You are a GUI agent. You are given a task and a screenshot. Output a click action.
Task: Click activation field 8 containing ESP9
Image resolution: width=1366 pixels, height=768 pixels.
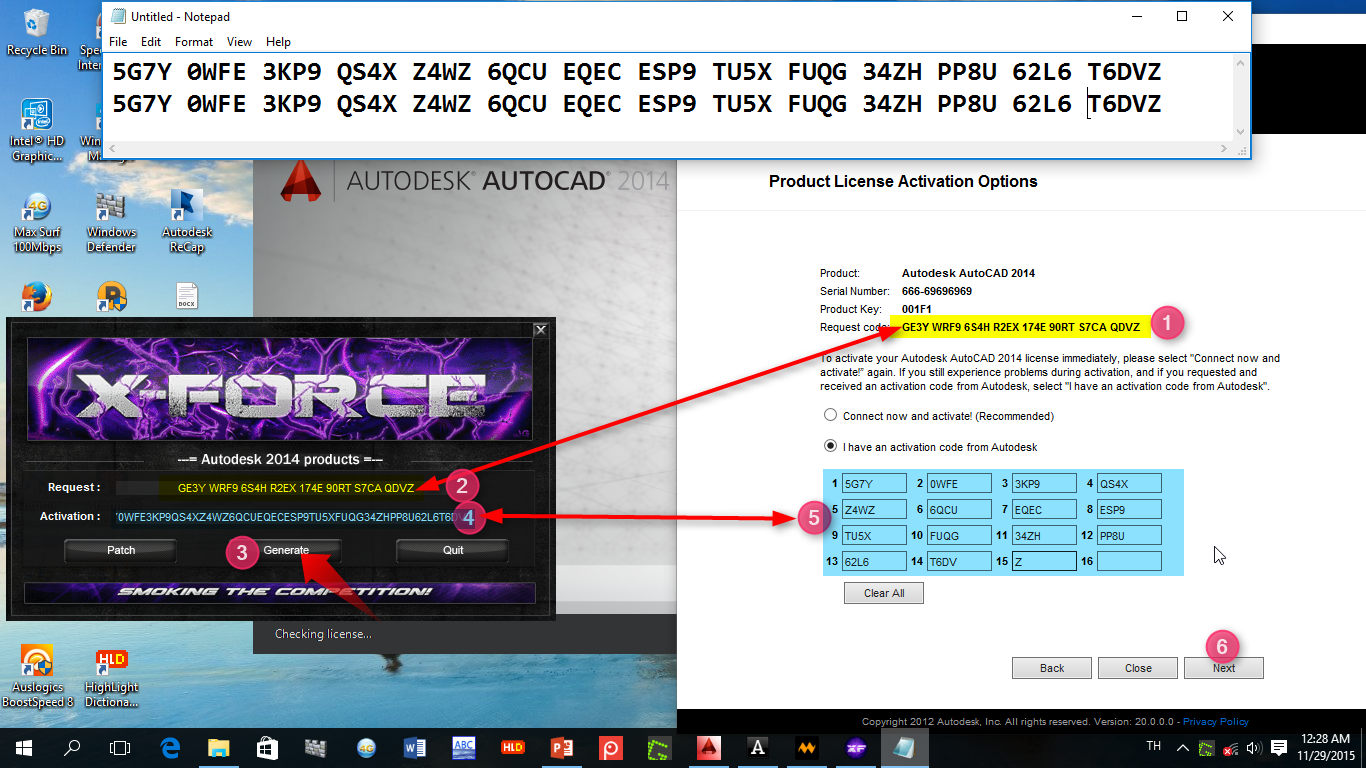(x=1129, y=510)
